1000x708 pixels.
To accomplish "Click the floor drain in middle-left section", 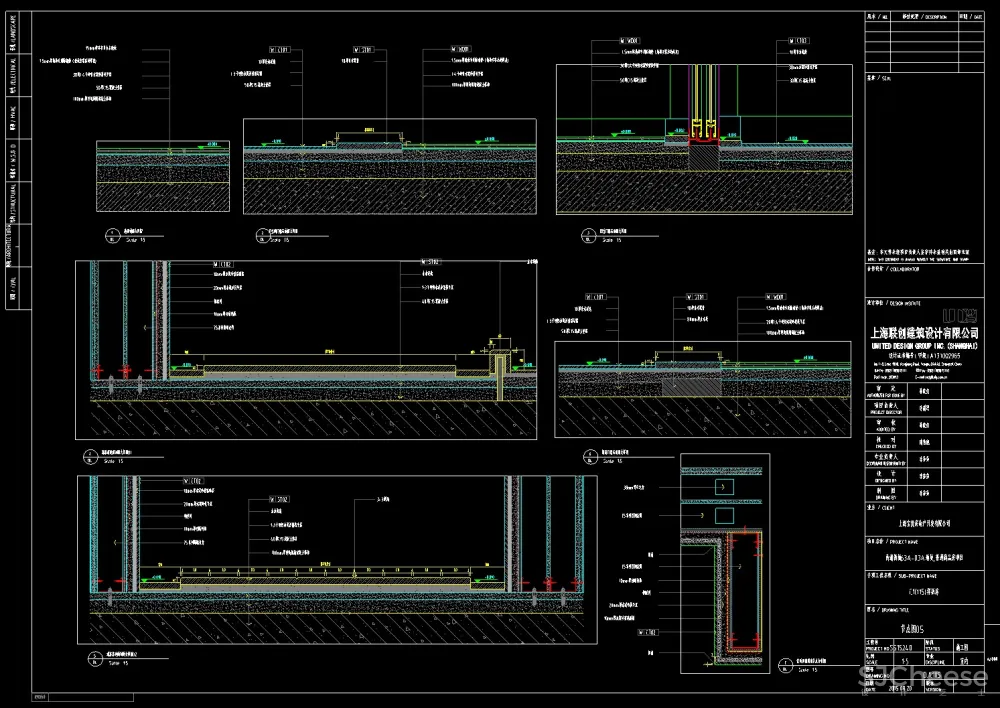I will click(x=500, y=370).
